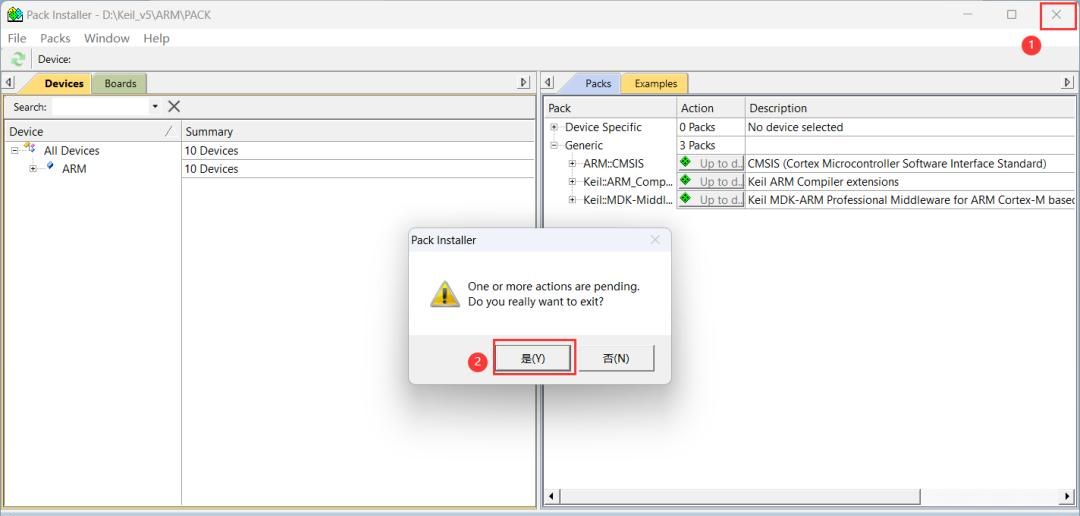Open the search history dropdown arrow

point(155,107)
